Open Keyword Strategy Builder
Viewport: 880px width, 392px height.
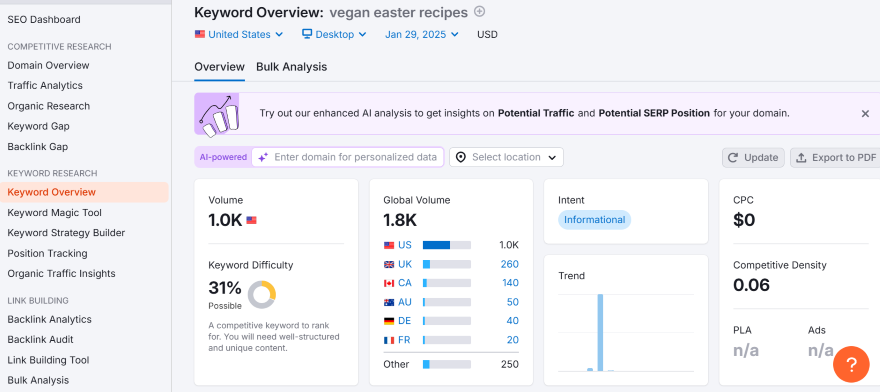pos(66,233)
